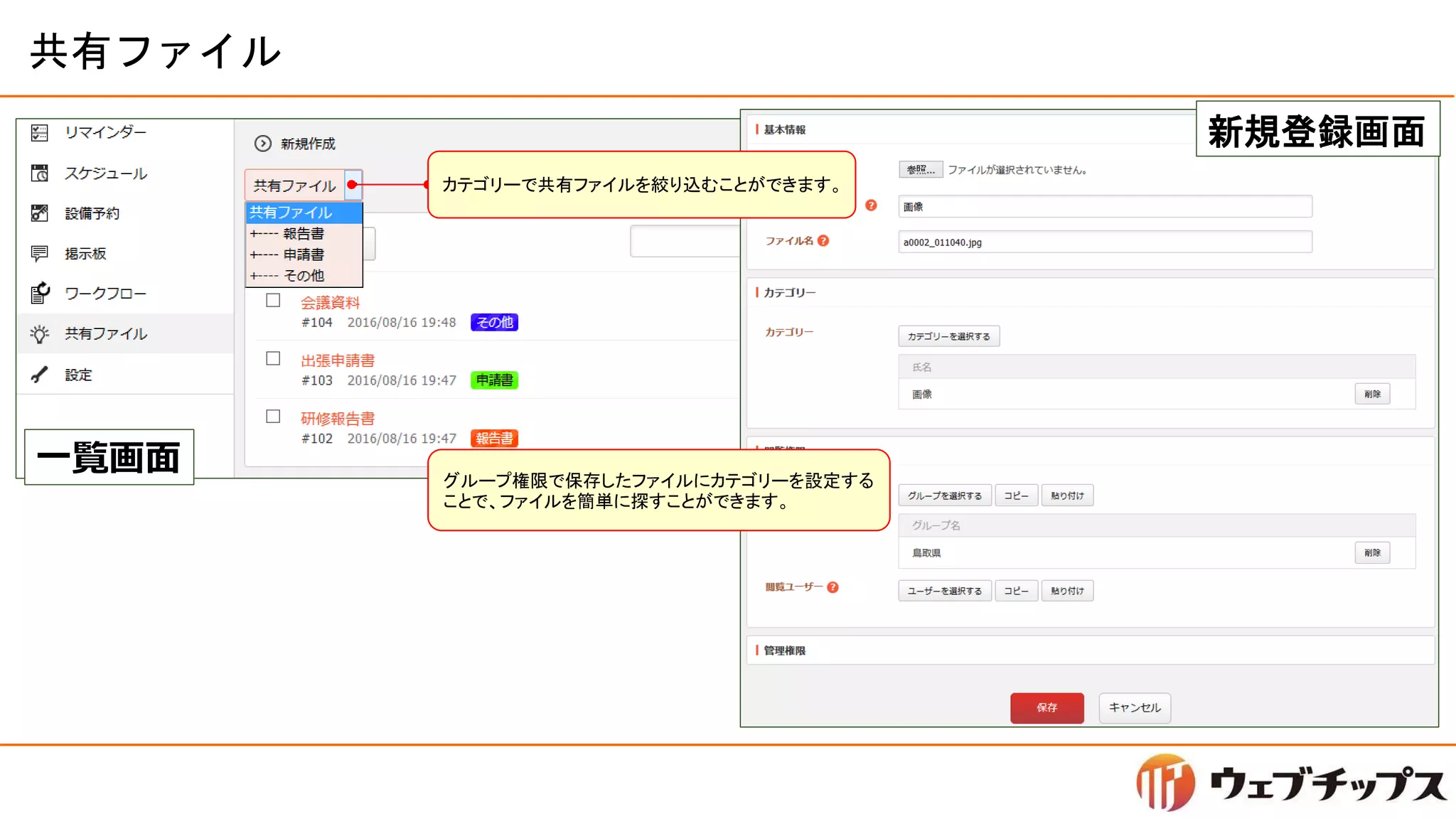
Task: Click the settings wrench icon
Action: click(40, 375)
